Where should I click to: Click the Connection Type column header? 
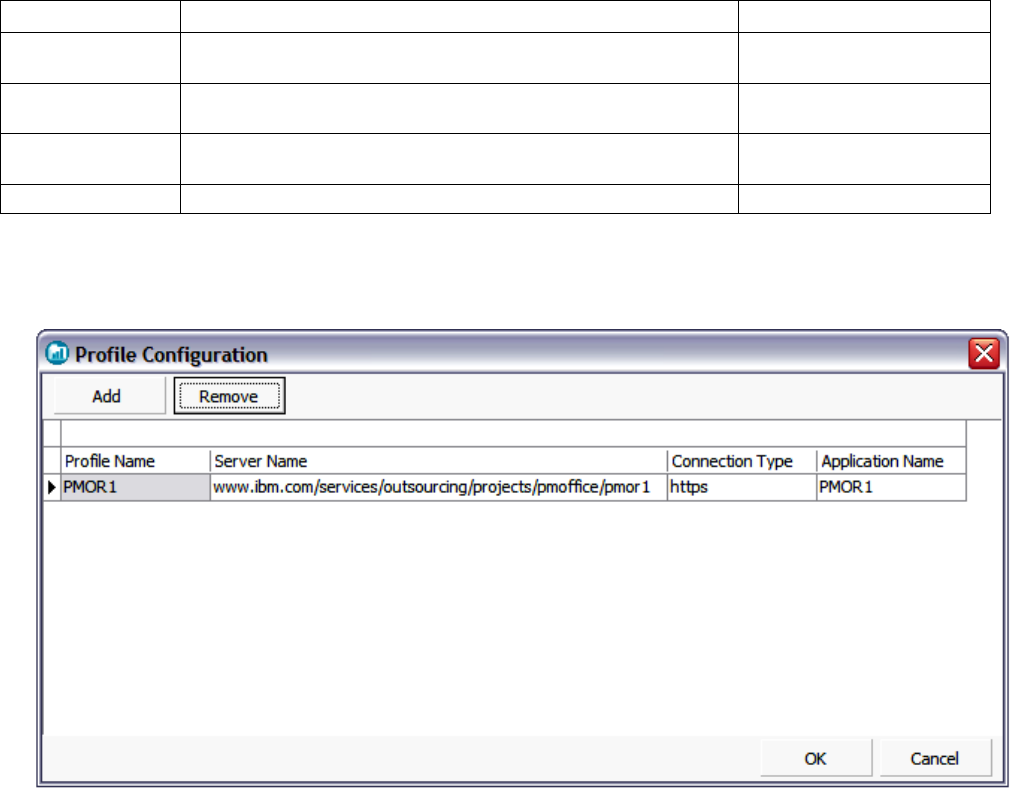(742, 461)
